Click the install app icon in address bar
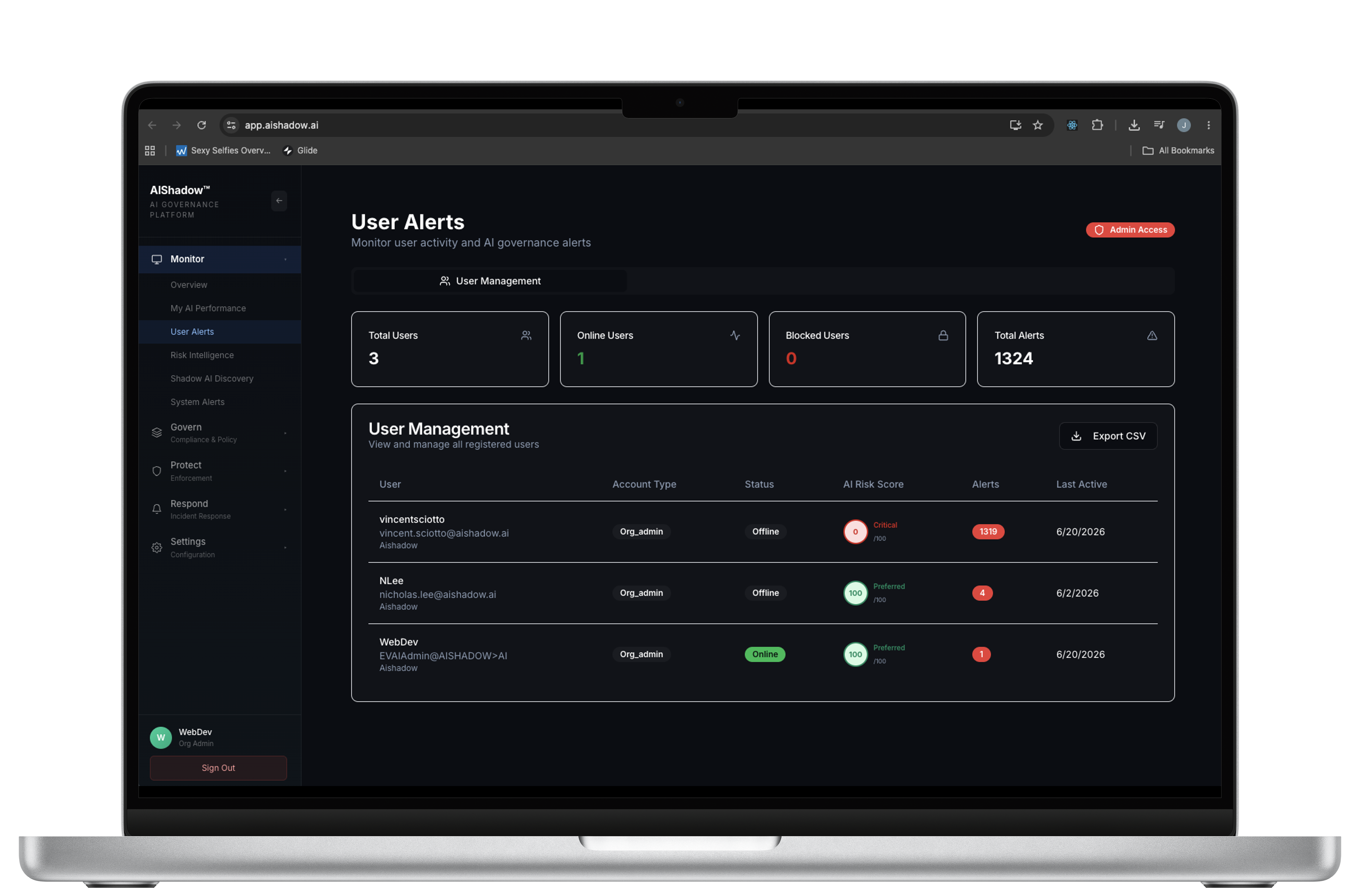Screen dimensions: 1360x896 1015,125
